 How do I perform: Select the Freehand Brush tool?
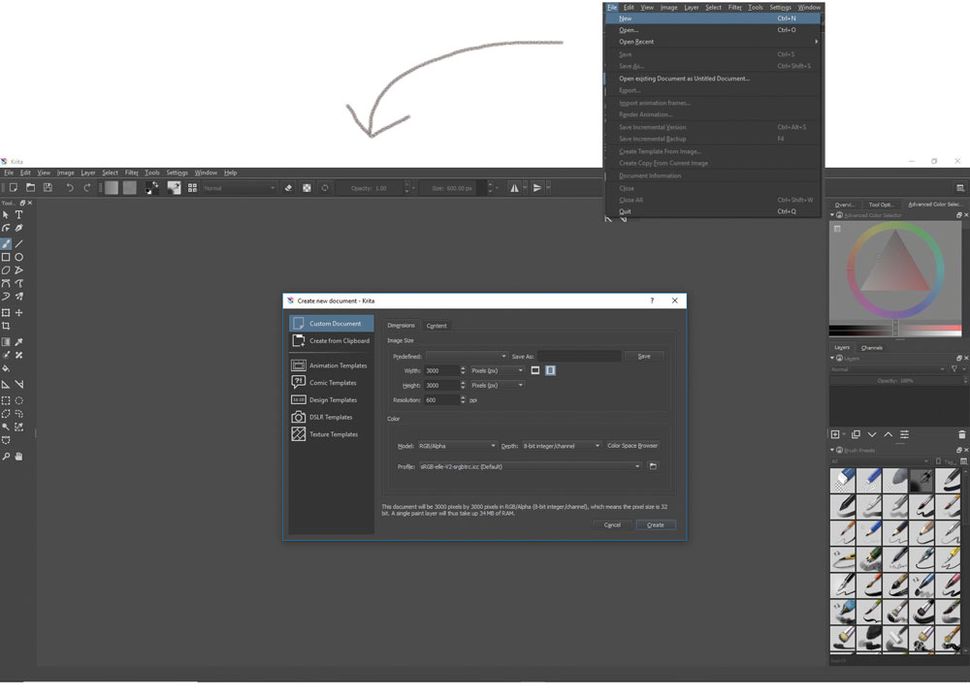click(6, 242)
